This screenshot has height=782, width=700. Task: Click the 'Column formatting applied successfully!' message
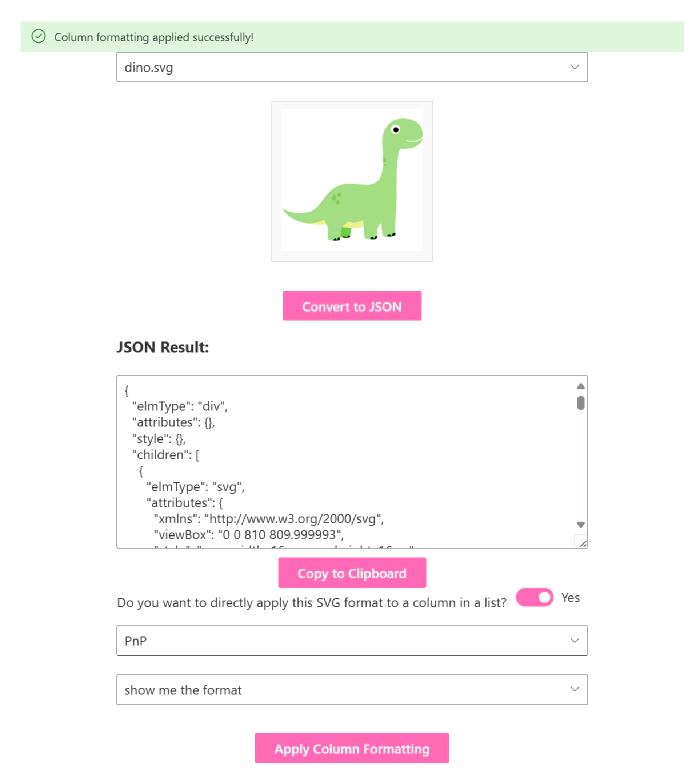(154, 37)
